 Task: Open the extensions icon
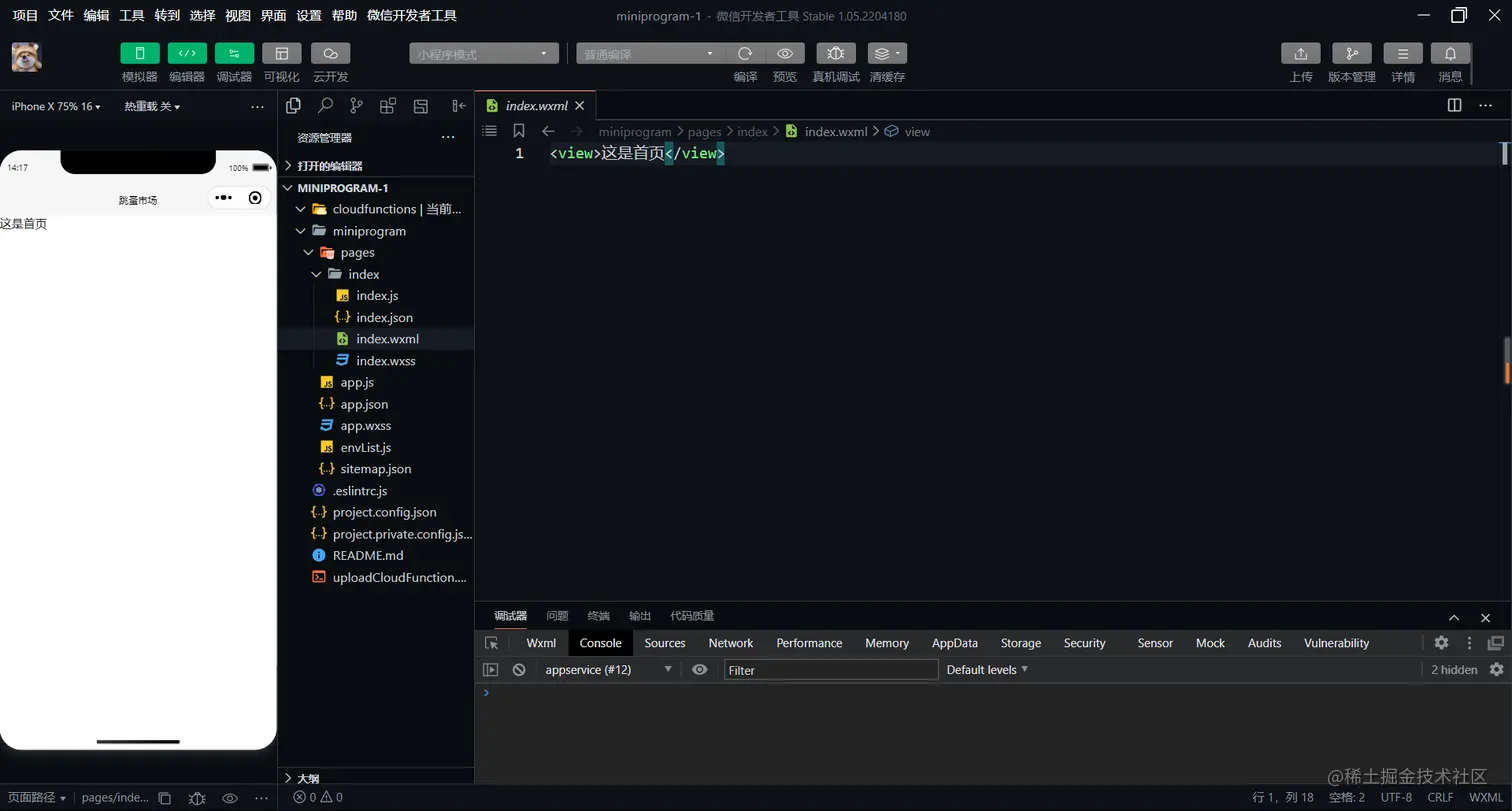point(388,105)
